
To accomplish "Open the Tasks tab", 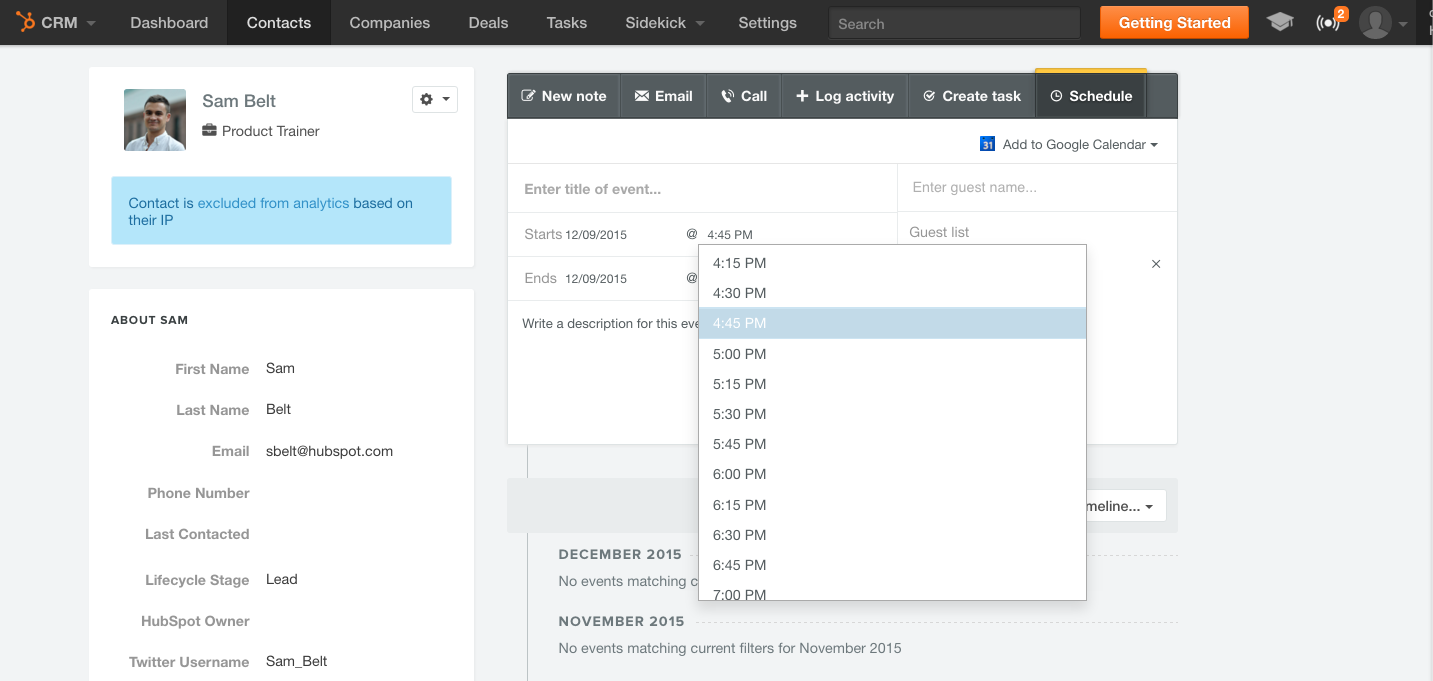I will pos(567,22).
